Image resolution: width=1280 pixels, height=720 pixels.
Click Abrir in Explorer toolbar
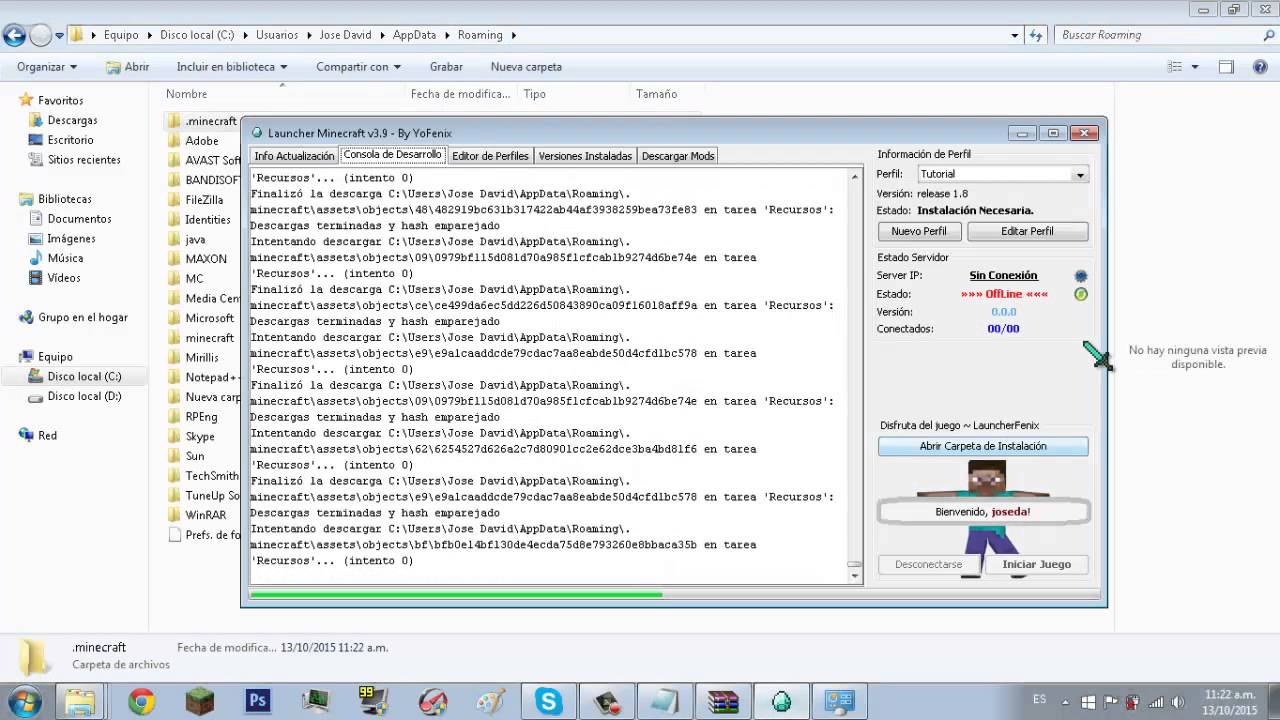tap(128, 67)
